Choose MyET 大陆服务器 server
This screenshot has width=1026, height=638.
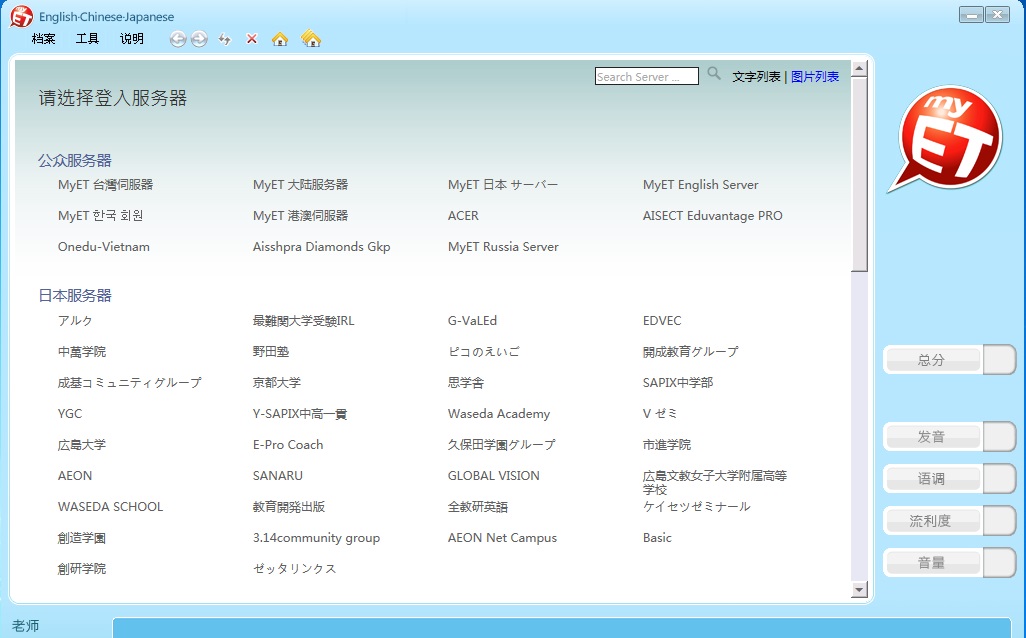click(300, 185)
